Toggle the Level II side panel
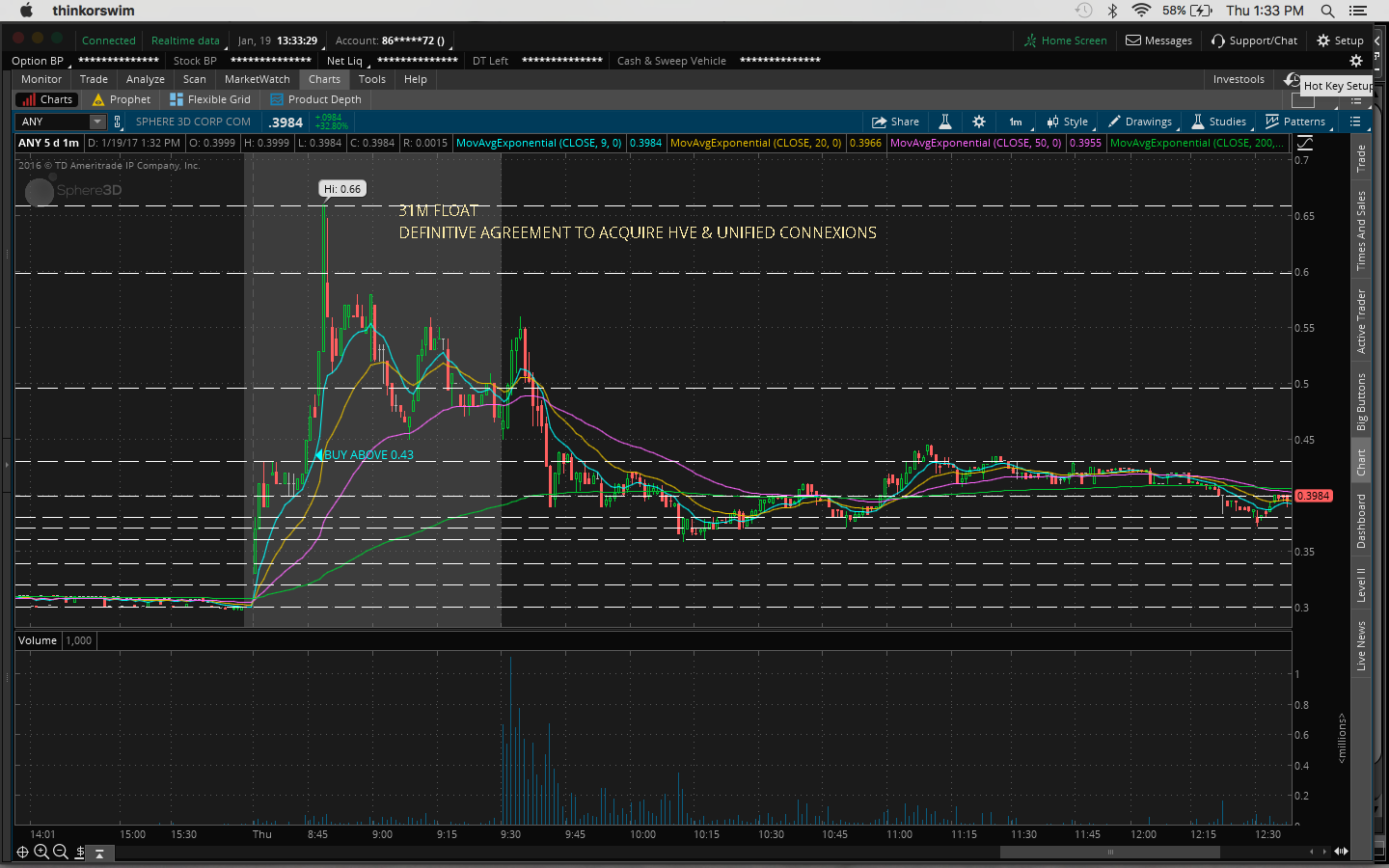Viewport: 1389px width, 868px height. tap(1361, 584)
